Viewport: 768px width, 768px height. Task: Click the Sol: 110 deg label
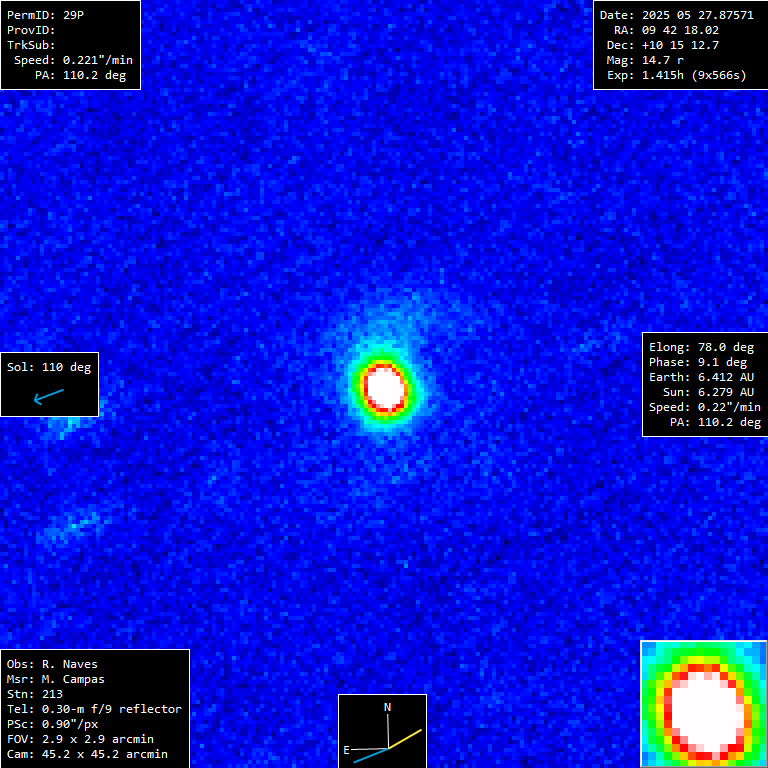49,367
